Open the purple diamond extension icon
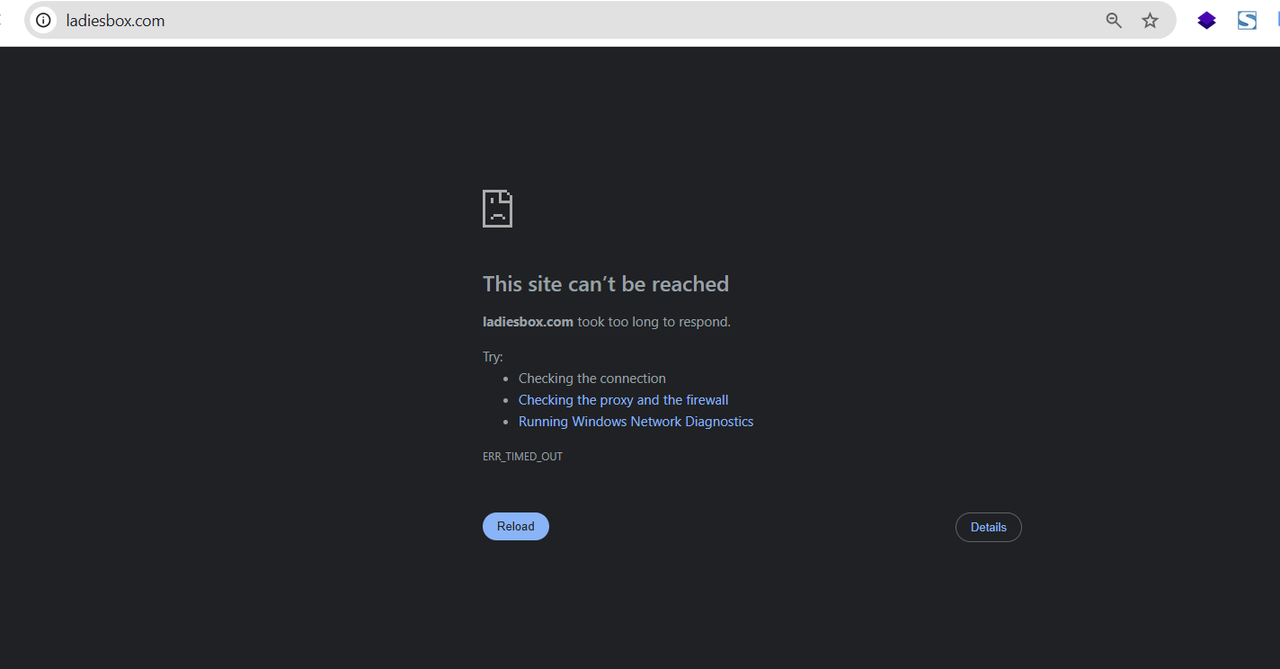1280x669 pixels. (1207, 20)
